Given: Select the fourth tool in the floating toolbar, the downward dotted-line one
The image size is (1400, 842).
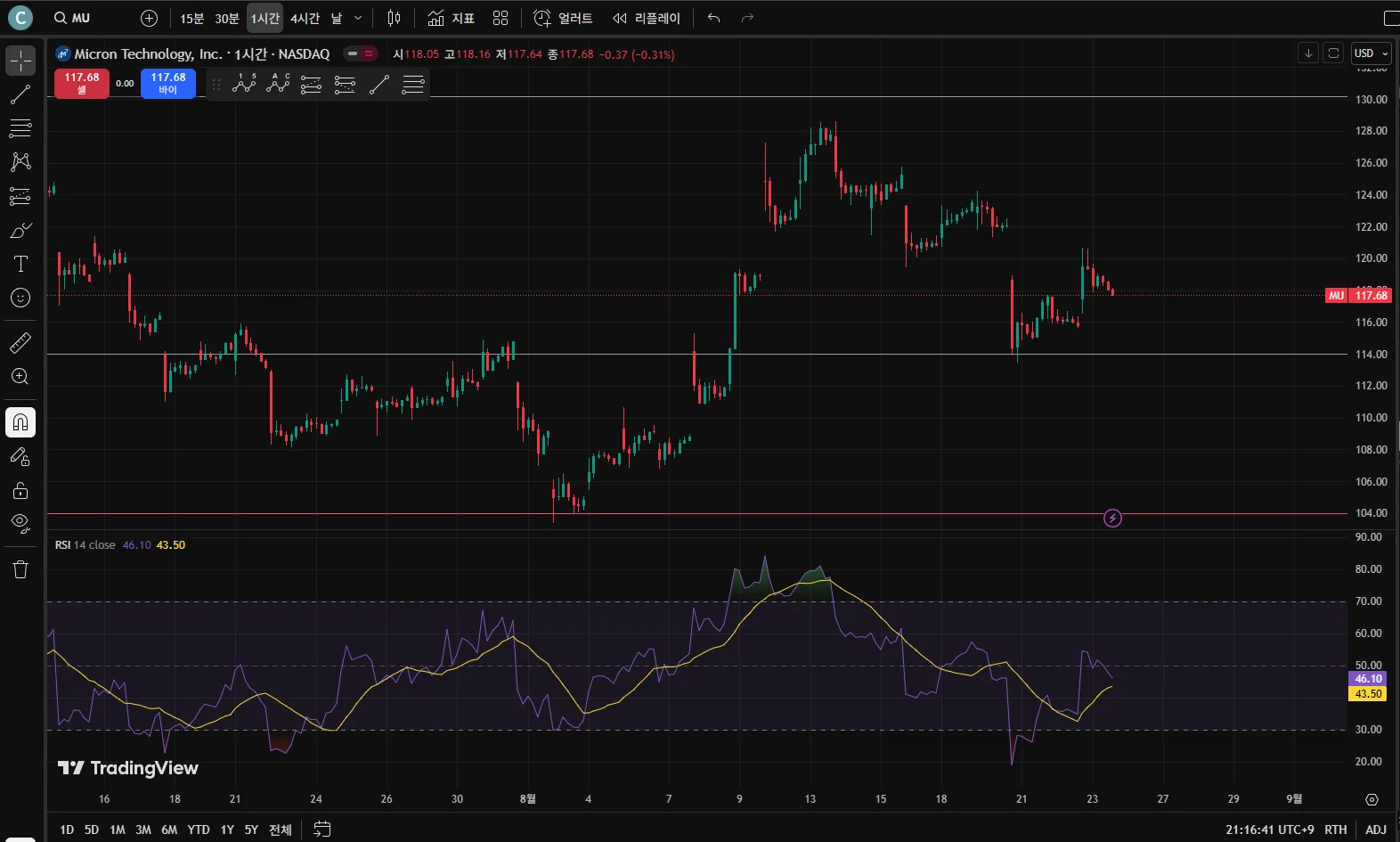Looking at the screenshot, I should [345, 85].
